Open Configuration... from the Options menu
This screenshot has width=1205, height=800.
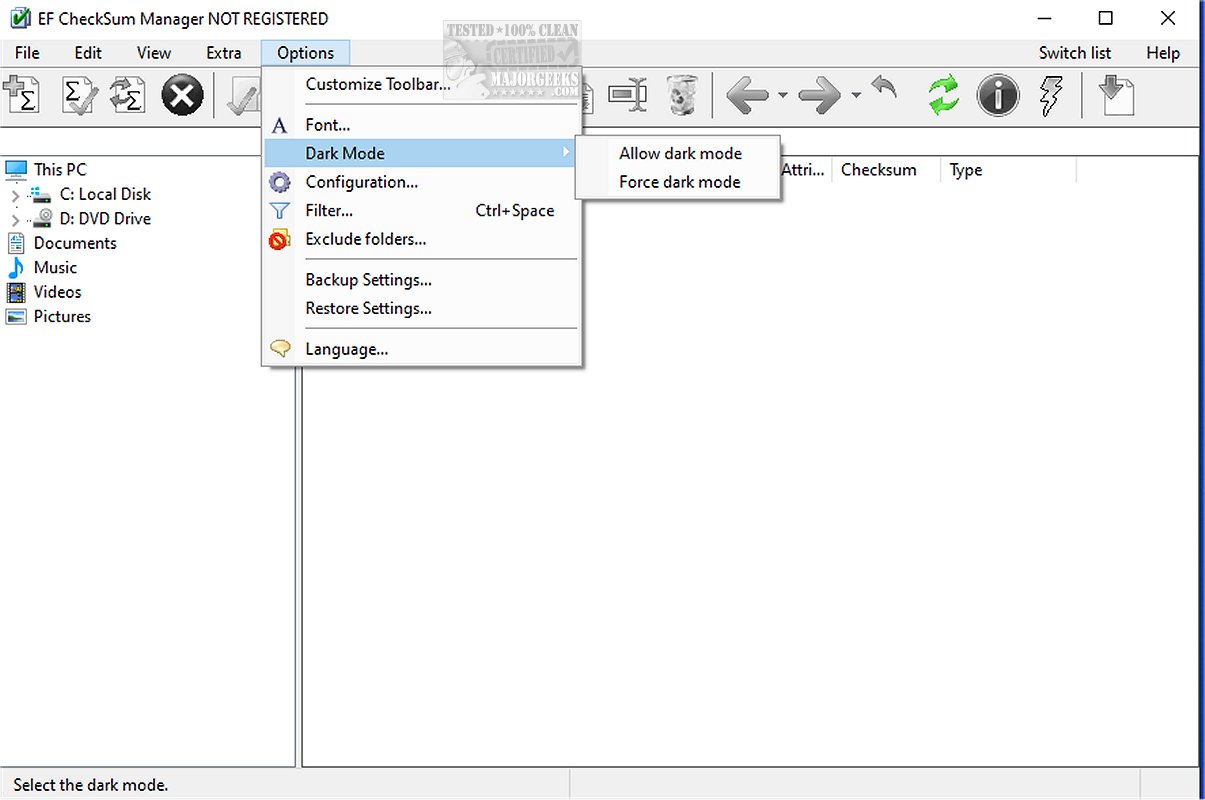pyautogui.click(x=422, y=182)
